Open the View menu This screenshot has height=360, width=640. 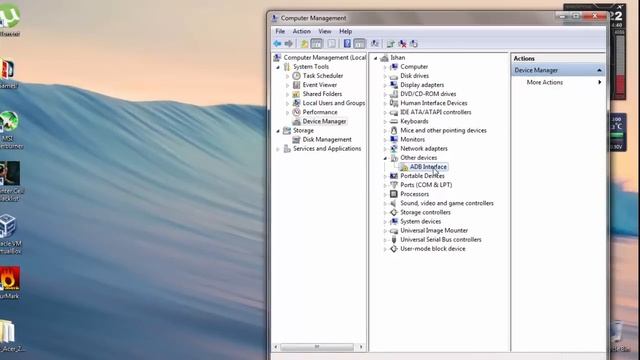click(x=324, y=31)
